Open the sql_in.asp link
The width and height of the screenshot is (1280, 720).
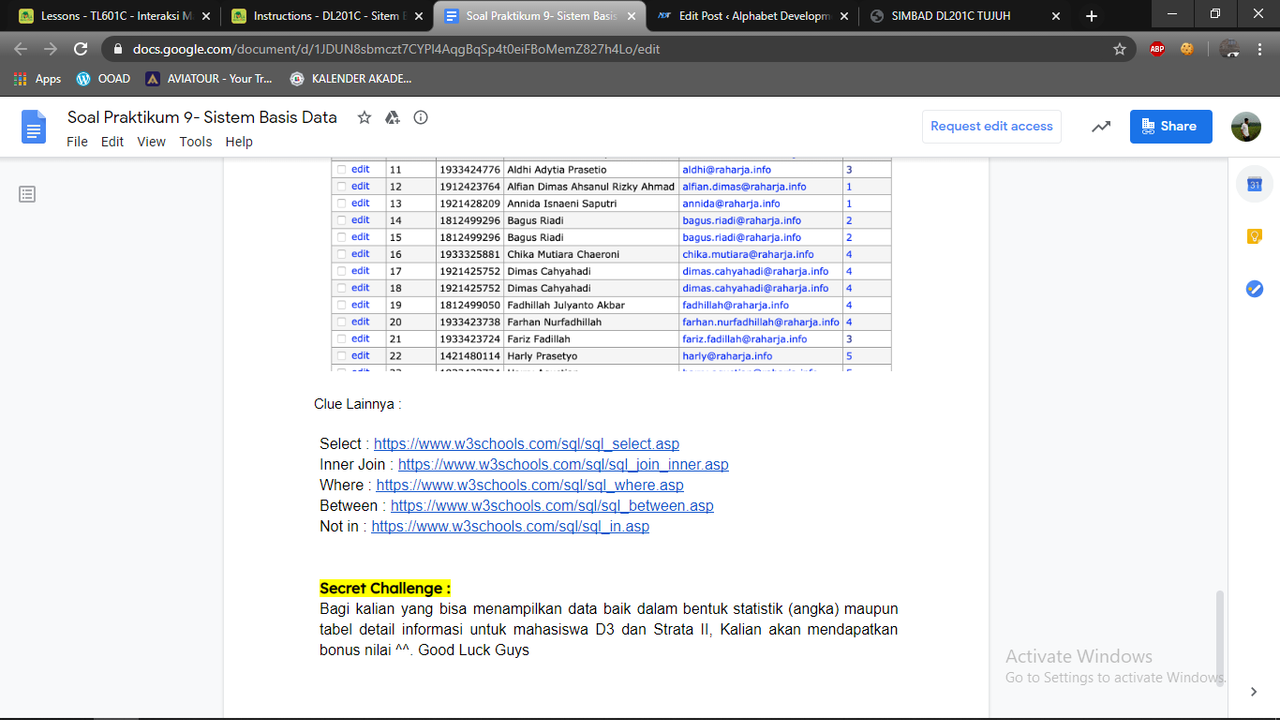[510, 526]
